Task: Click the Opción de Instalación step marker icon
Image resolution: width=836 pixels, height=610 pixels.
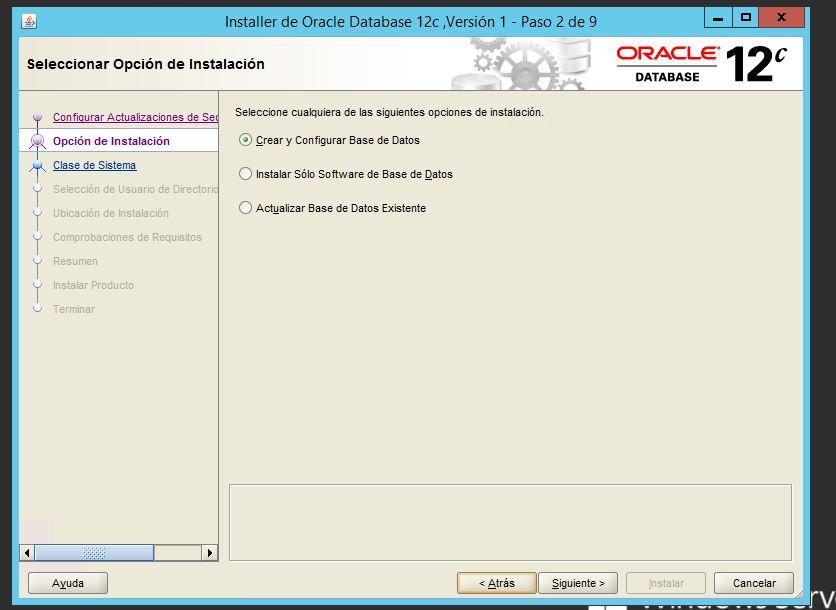Action: click(x=37, y=141)
